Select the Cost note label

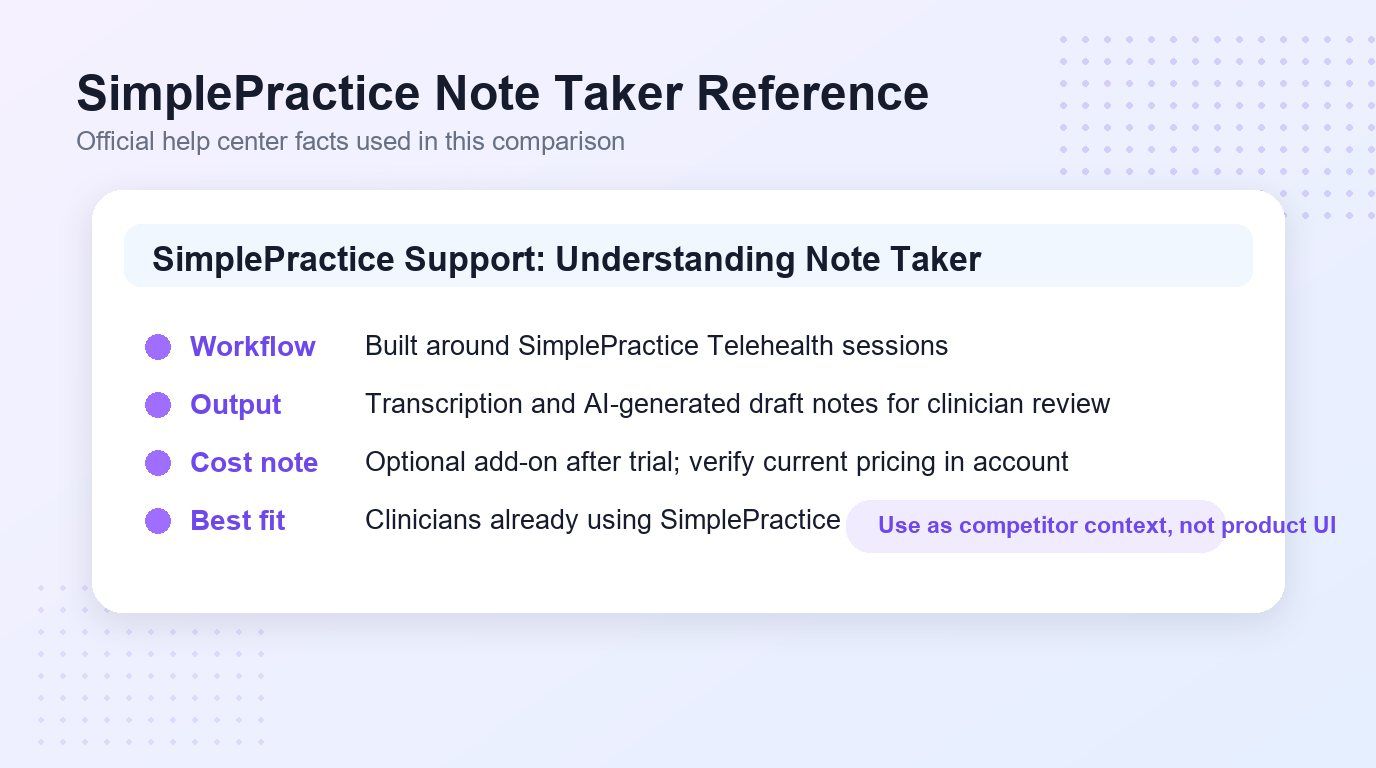point(254,463)
